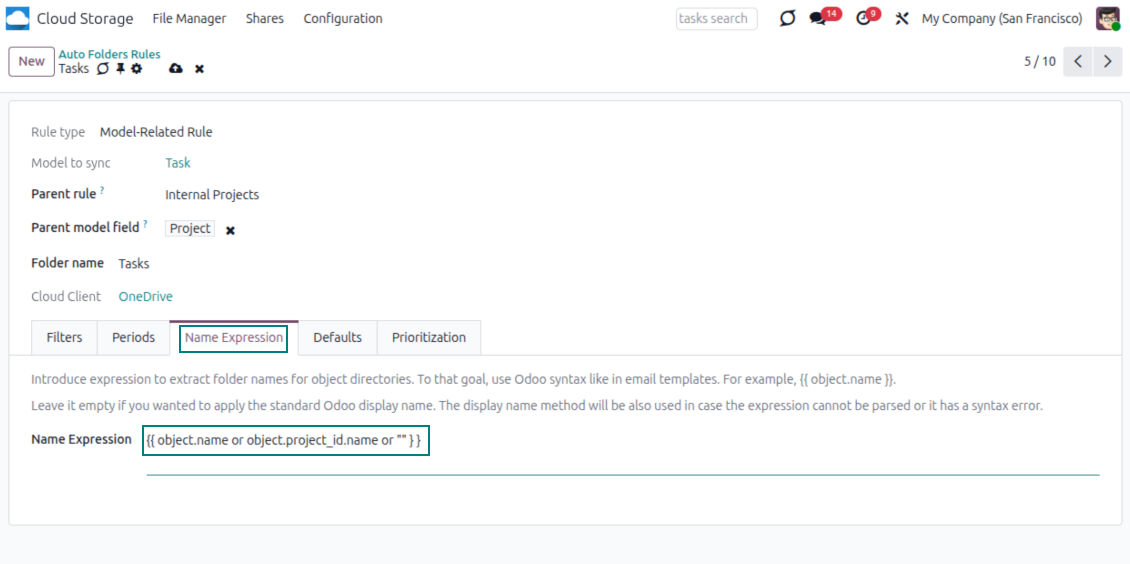This screenshot has width=1130, height=564.
Task: Open the gear actions menu beside Tasks
Action: coord(137,69)
